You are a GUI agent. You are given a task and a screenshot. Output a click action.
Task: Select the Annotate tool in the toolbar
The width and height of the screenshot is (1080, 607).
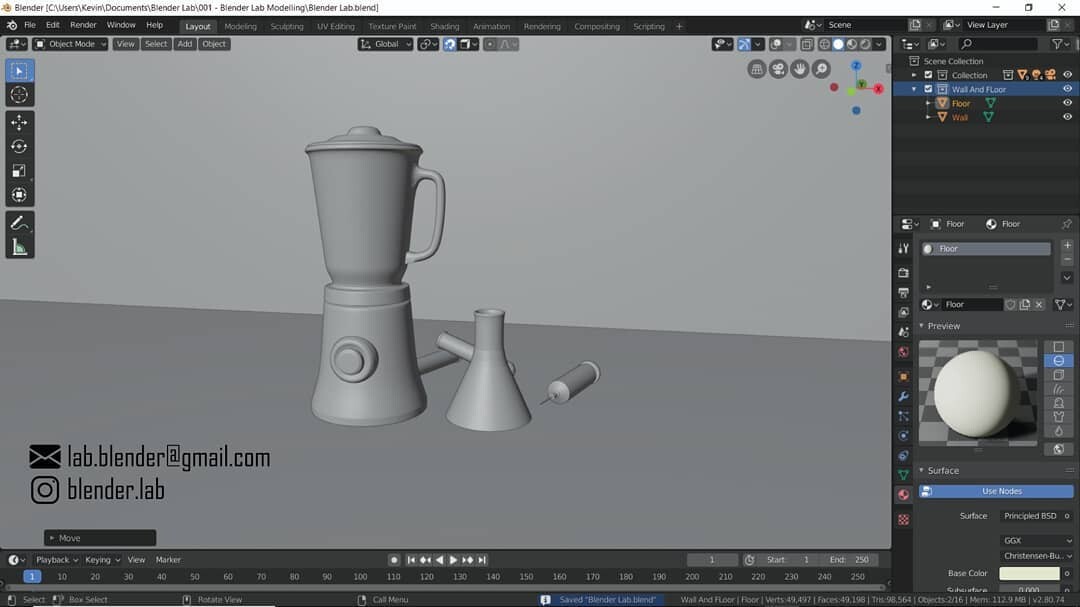point(19,222)
